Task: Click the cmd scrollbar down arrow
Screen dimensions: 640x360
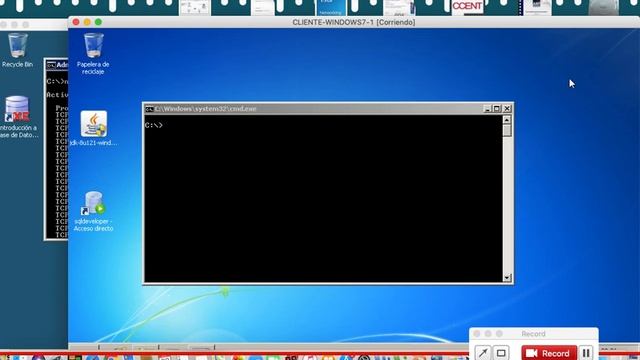Action: coord(507,278)
